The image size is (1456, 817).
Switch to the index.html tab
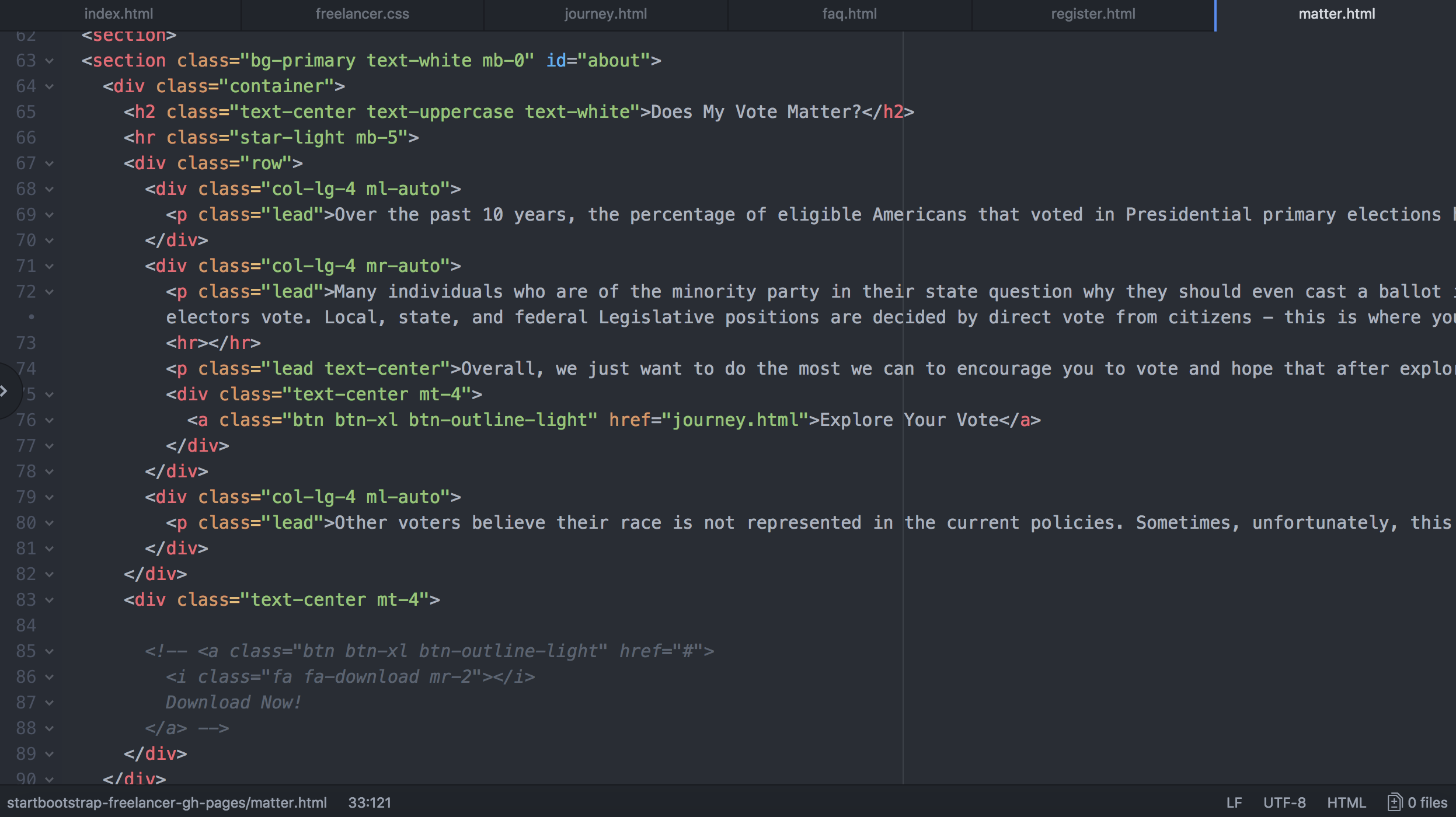point(119,13)
